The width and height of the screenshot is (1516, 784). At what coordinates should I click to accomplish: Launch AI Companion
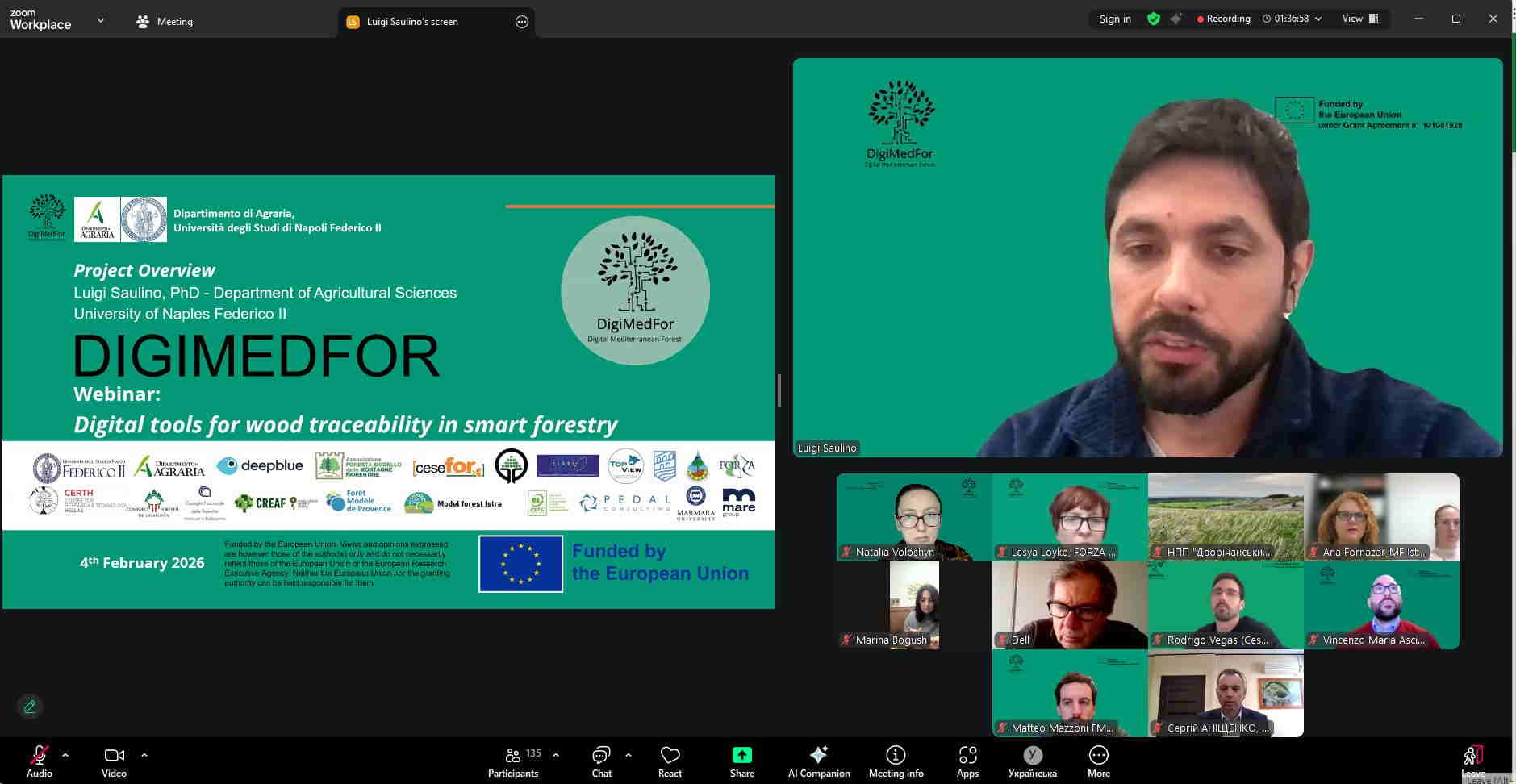point(818,761)
